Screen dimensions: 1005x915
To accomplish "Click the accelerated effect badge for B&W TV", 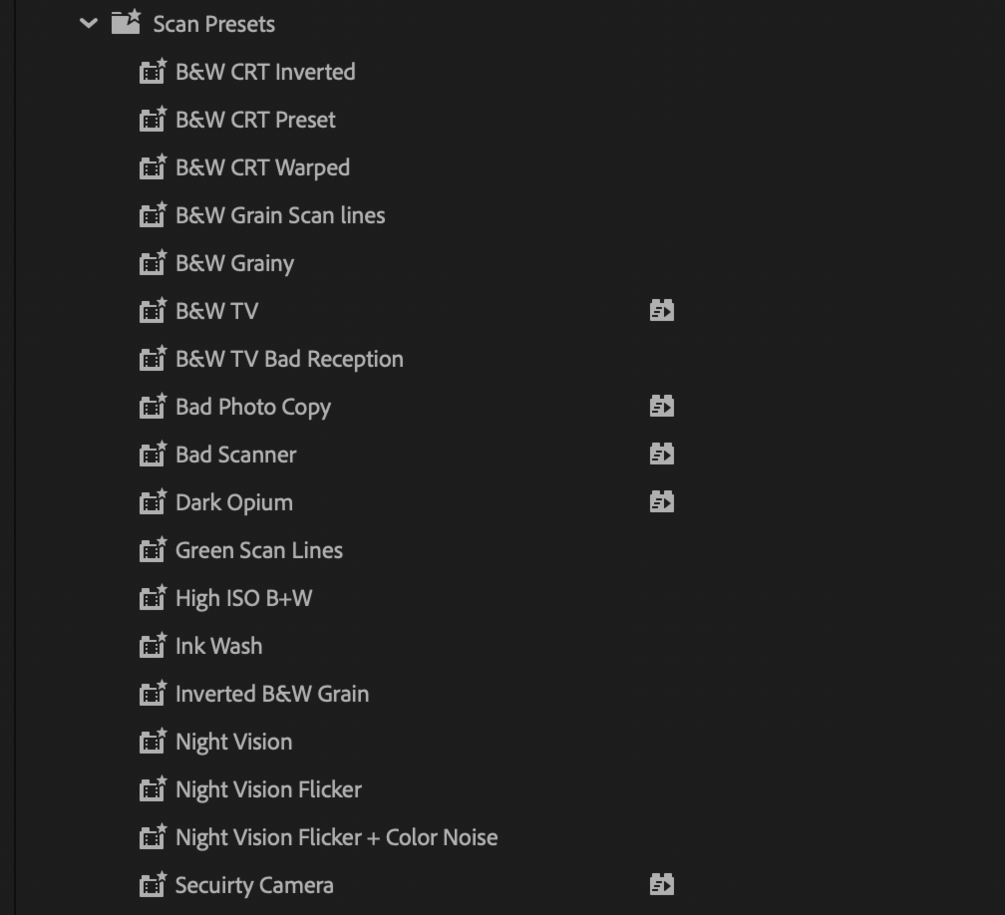I will pos(661,311).
